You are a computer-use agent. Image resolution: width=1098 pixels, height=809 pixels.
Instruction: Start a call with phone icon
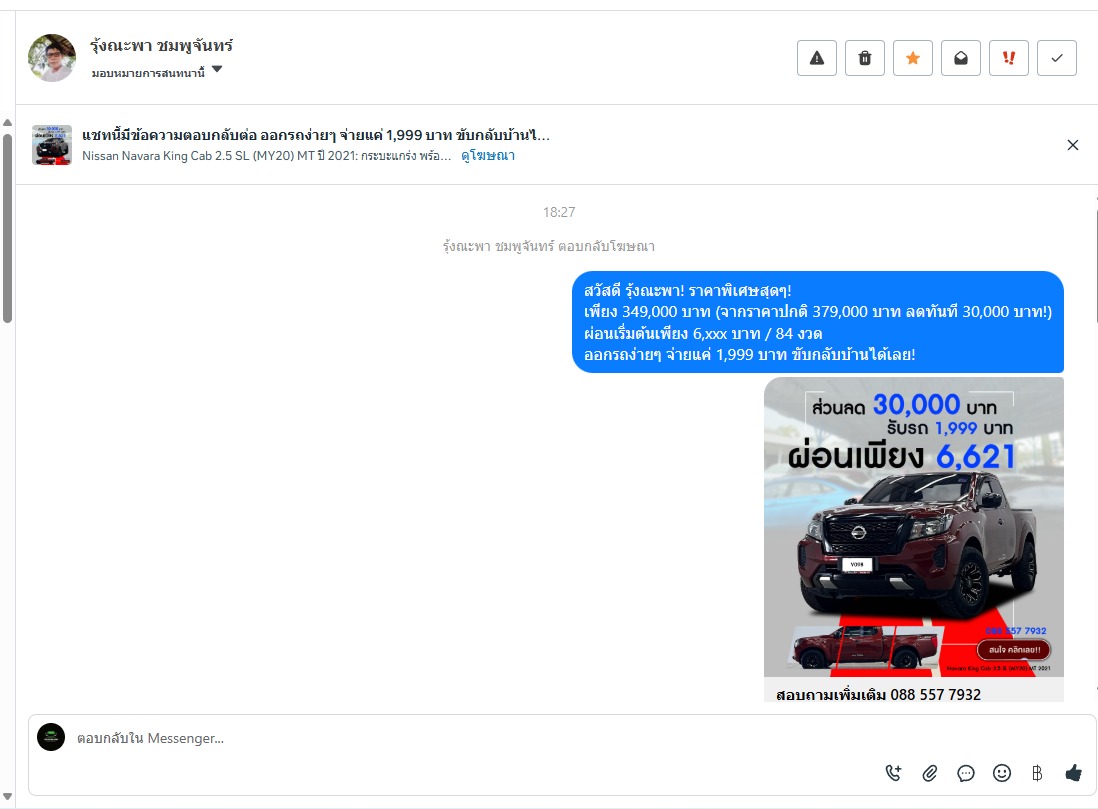tap(894, 773)
